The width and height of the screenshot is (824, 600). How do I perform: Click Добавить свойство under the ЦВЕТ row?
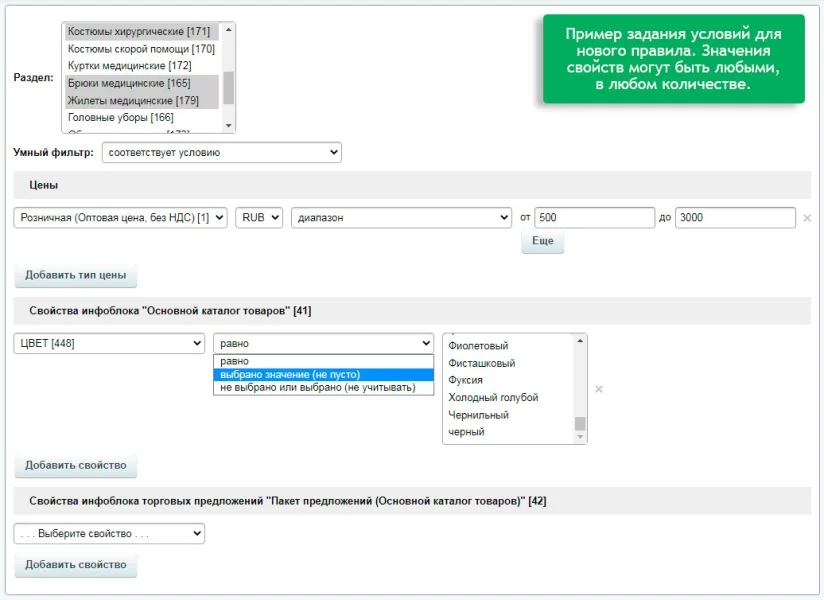pos(76,465)
